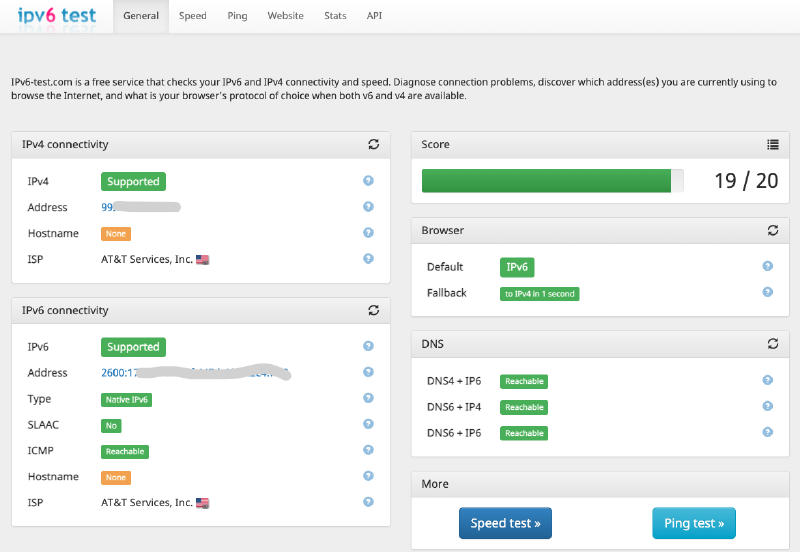Image resolution: width=800 pixels, height=552 pixels.
Task: Show help for DNS6 + IP4 row
Action: 768,406
